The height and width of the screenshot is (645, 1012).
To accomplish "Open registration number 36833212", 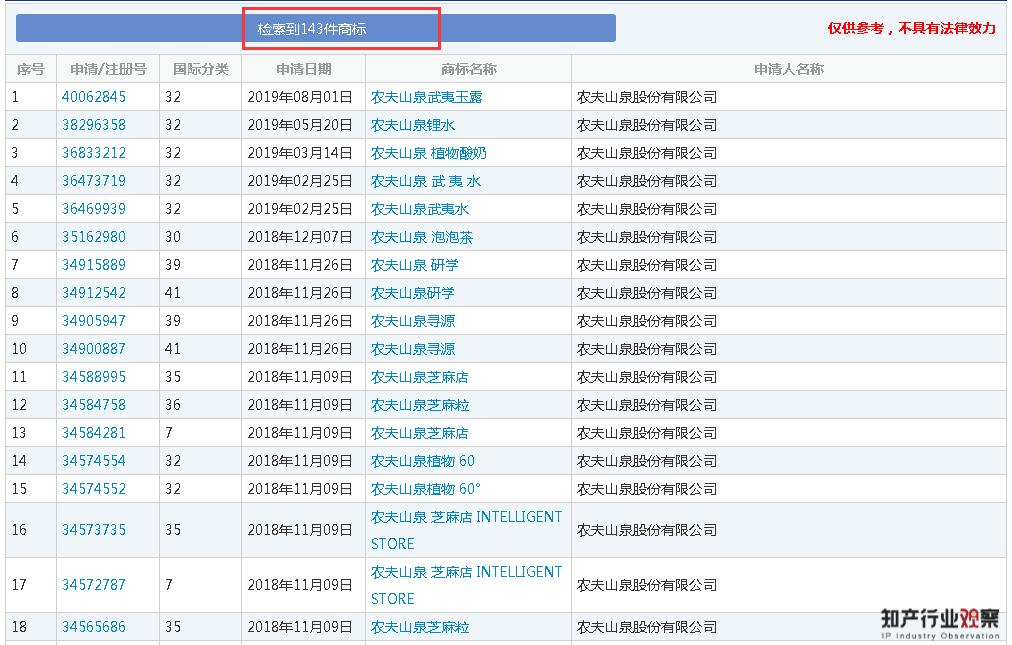I will 94,153.
